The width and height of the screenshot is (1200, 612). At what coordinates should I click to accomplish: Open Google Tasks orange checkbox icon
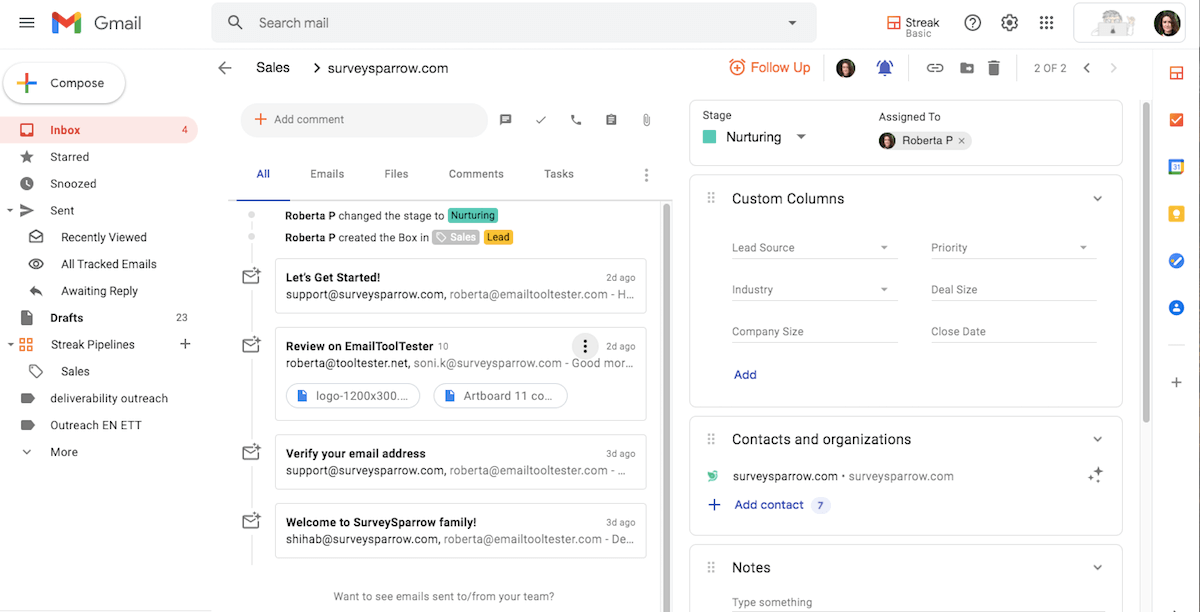1176,120
